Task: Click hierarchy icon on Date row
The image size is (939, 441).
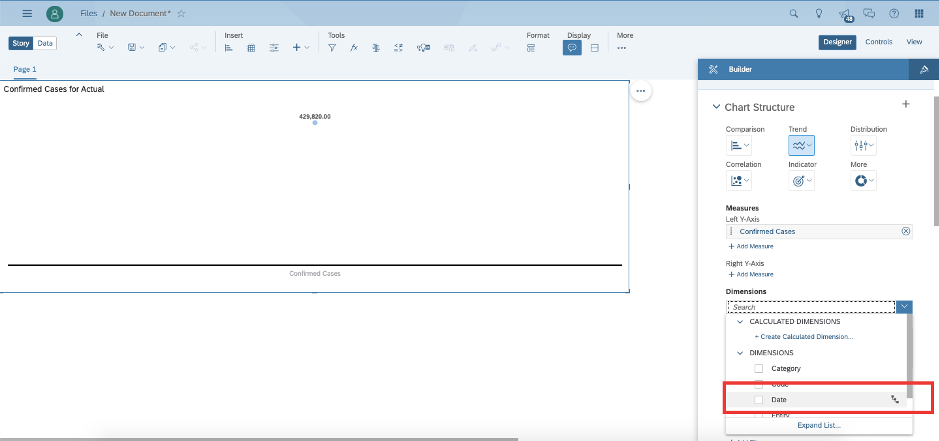Action: (x=895, y=400)
